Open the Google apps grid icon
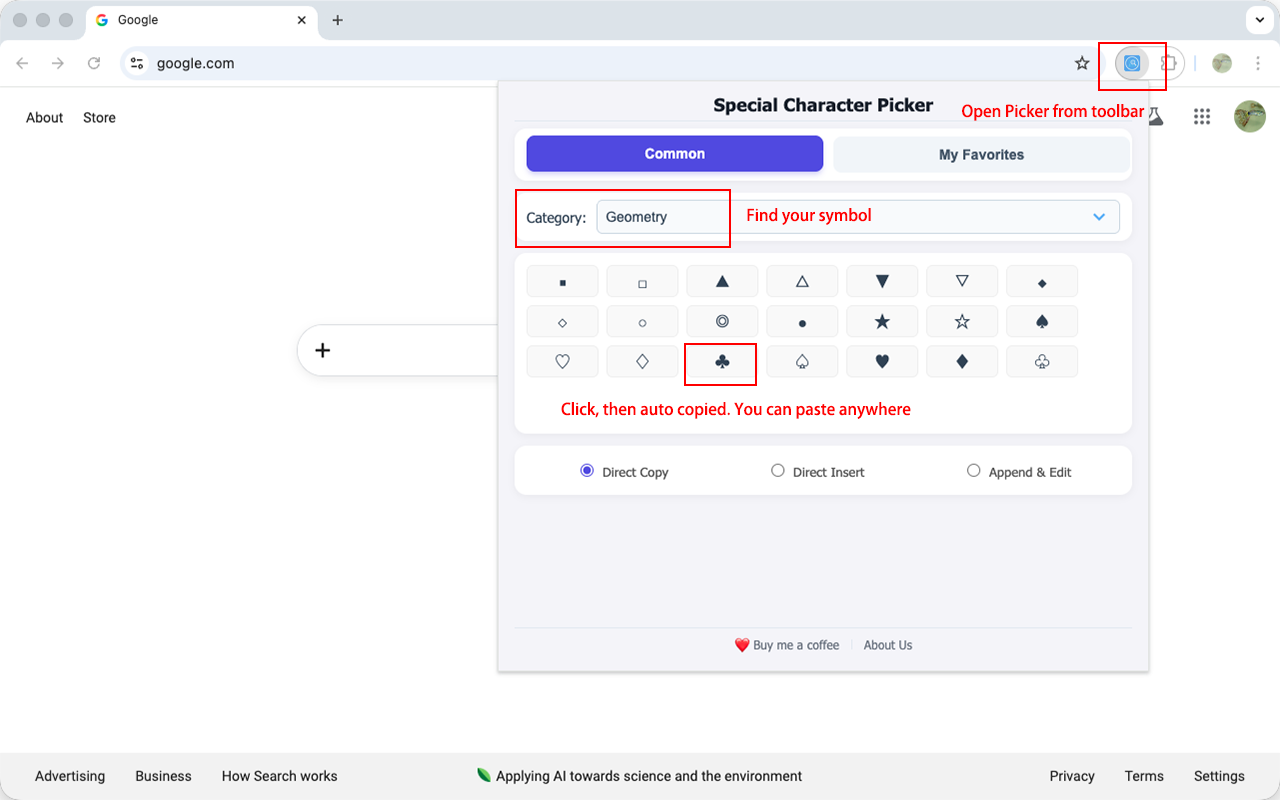 click(x=1201, y=116)
